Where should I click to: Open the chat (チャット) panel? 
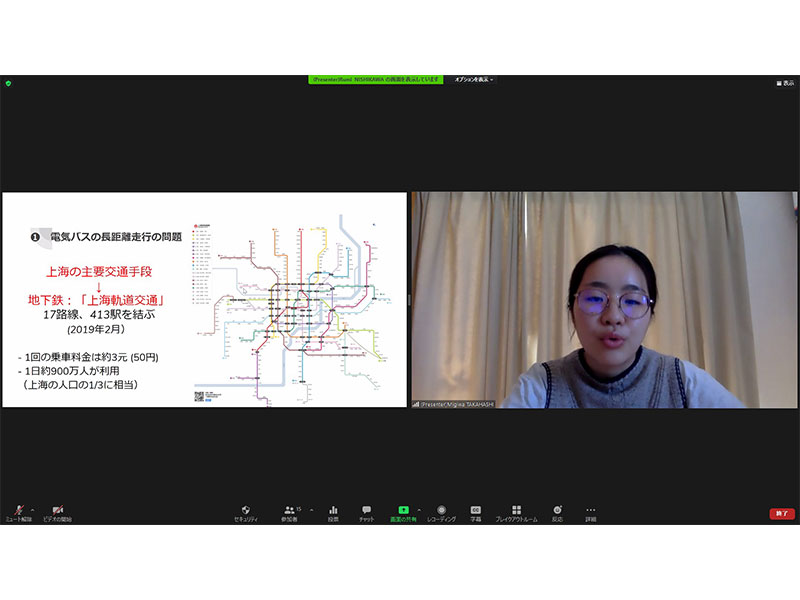tap(367, 511)
